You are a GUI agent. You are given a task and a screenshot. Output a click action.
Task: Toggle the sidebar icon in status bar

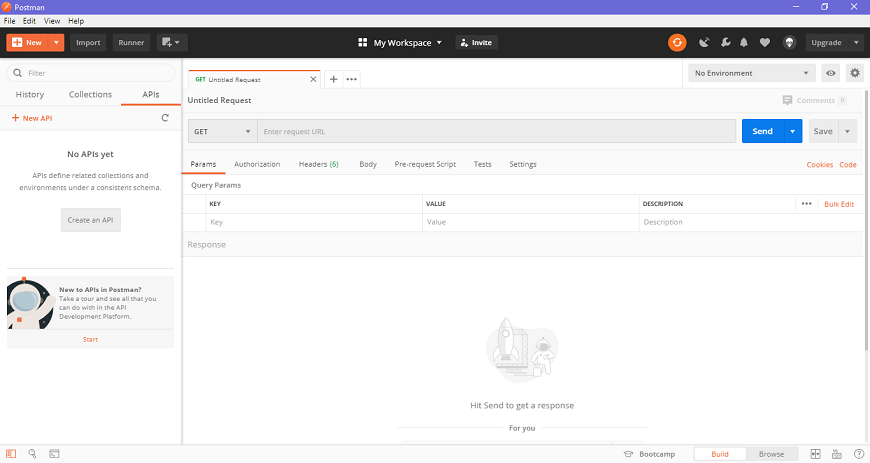(11, 454)
